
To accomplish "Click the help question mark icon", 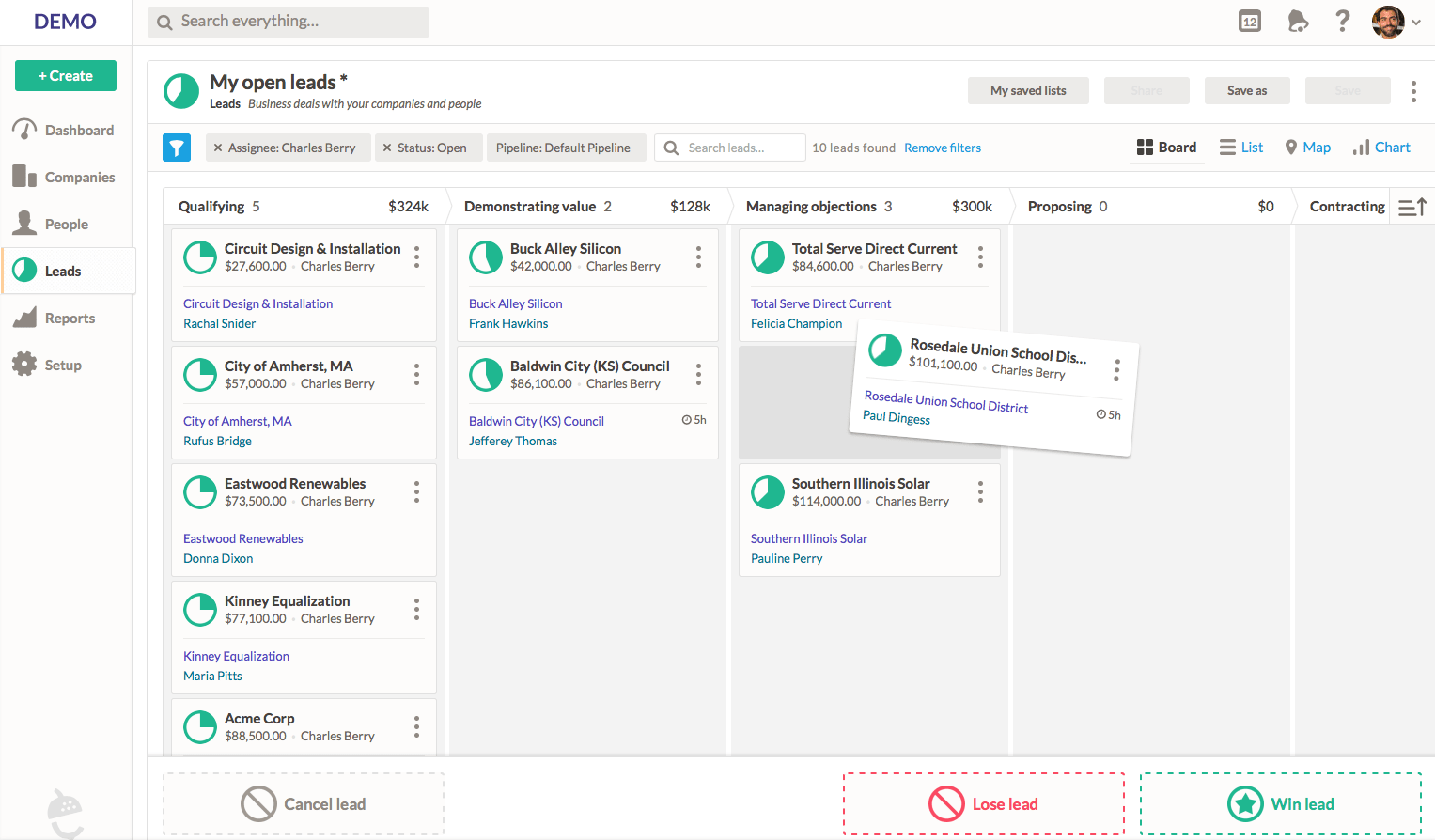I will point(1343,22).
